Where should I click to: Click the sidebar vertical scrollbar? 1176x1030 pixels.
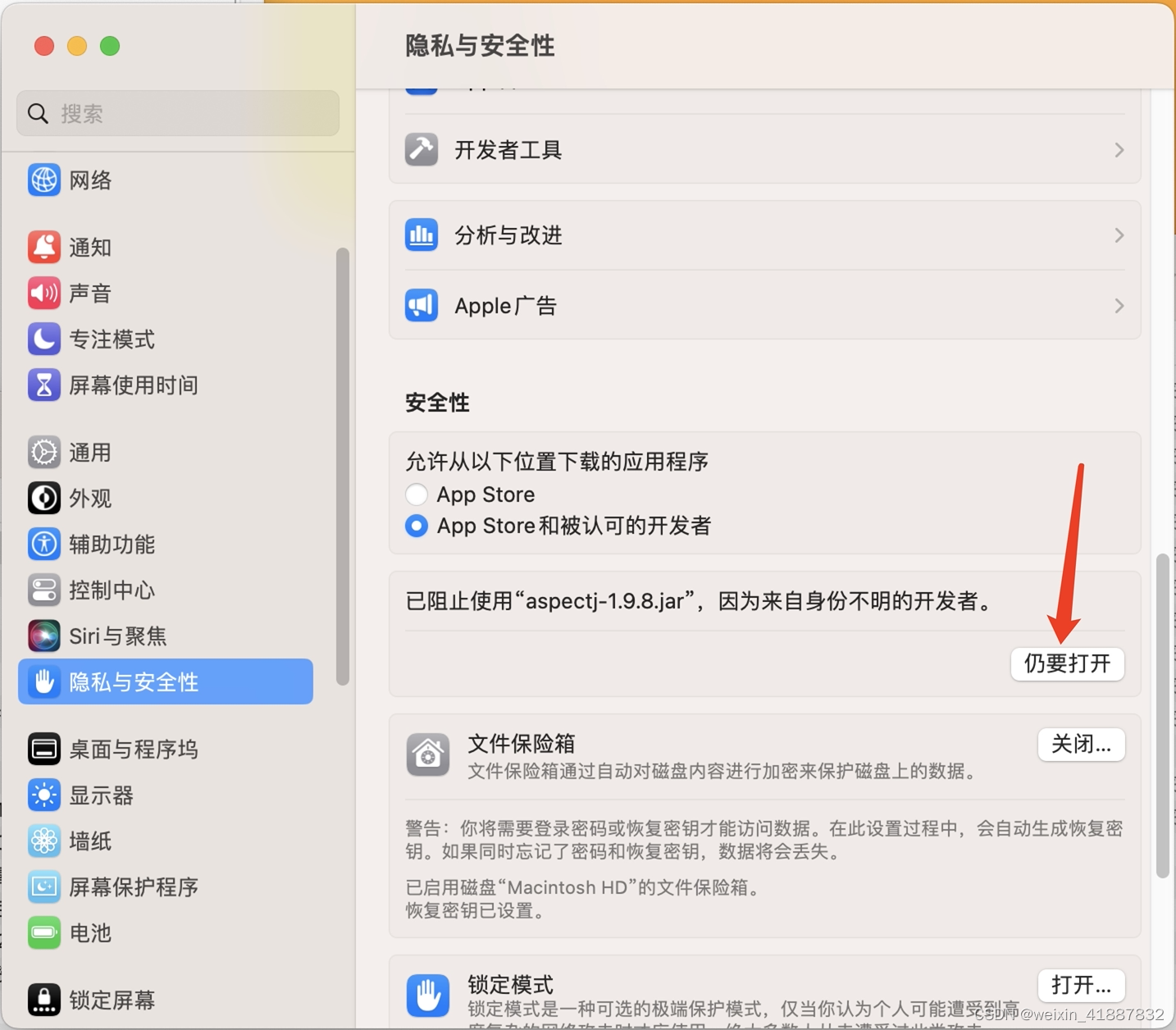click(343, 466)
